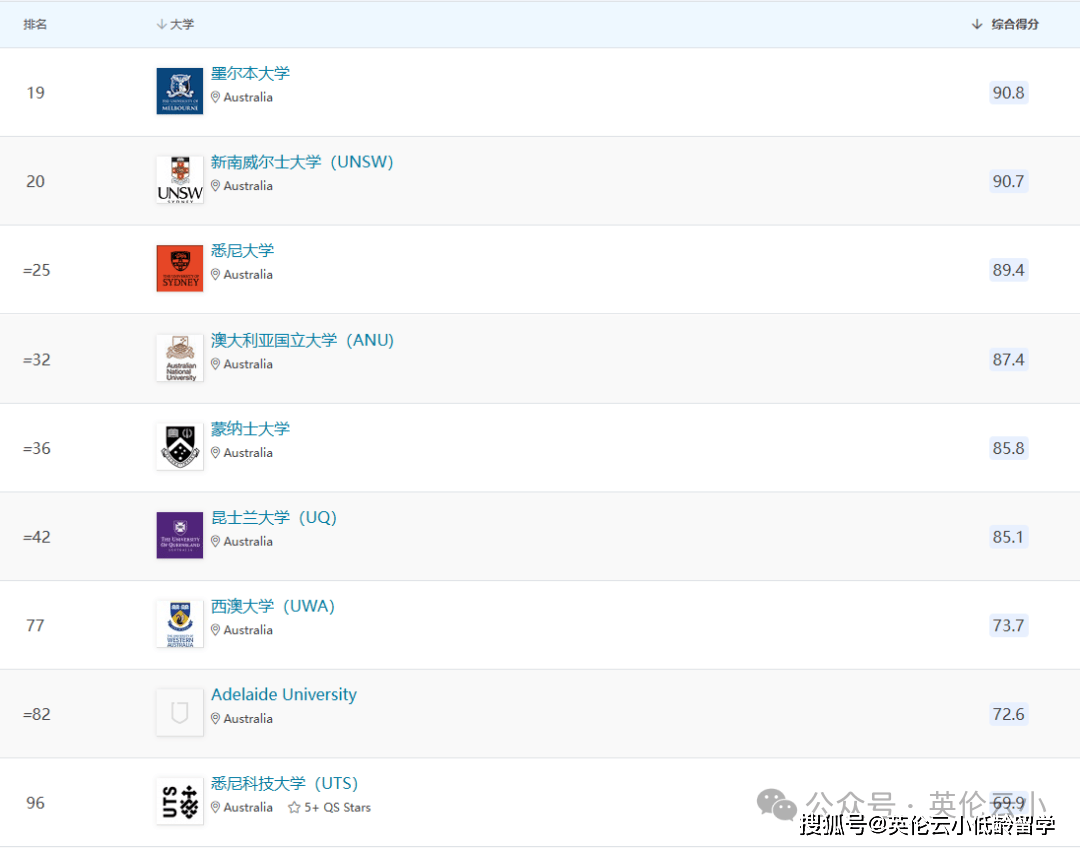1080x848 pixels.
Task: Open the 墨尔本大学 link
Action: [250, 73]
